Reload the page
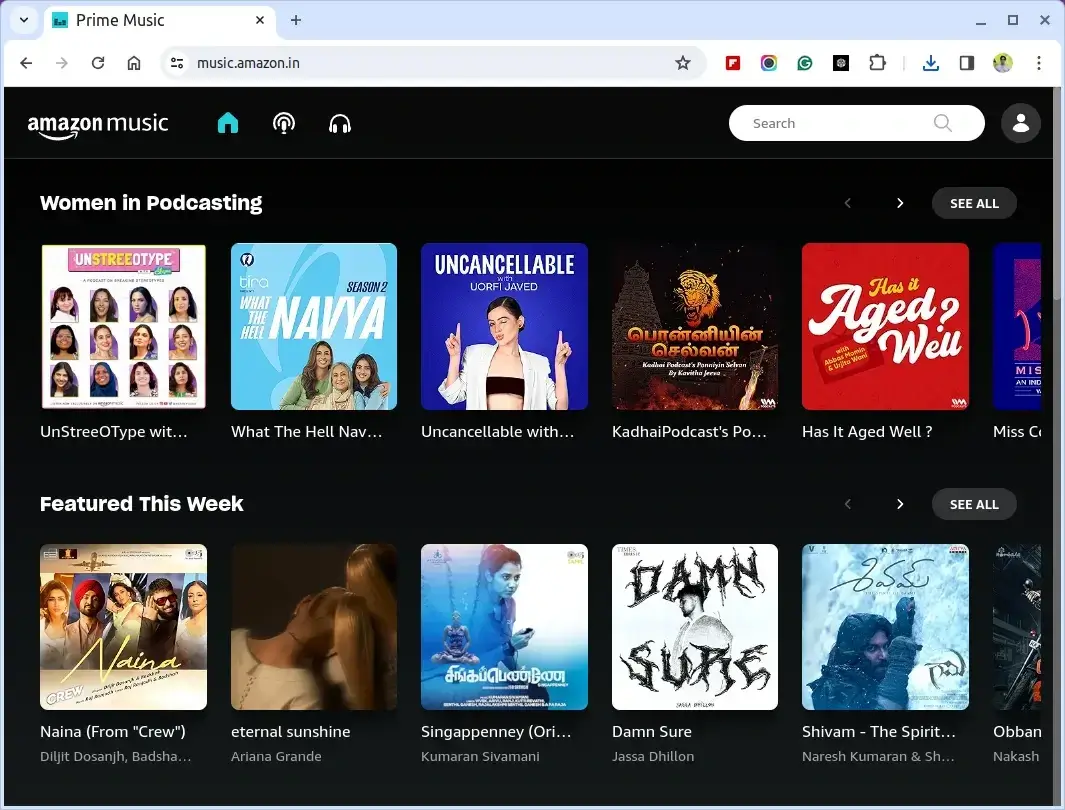The height and width of the screenshot is (810, 1065). point(98,63)
